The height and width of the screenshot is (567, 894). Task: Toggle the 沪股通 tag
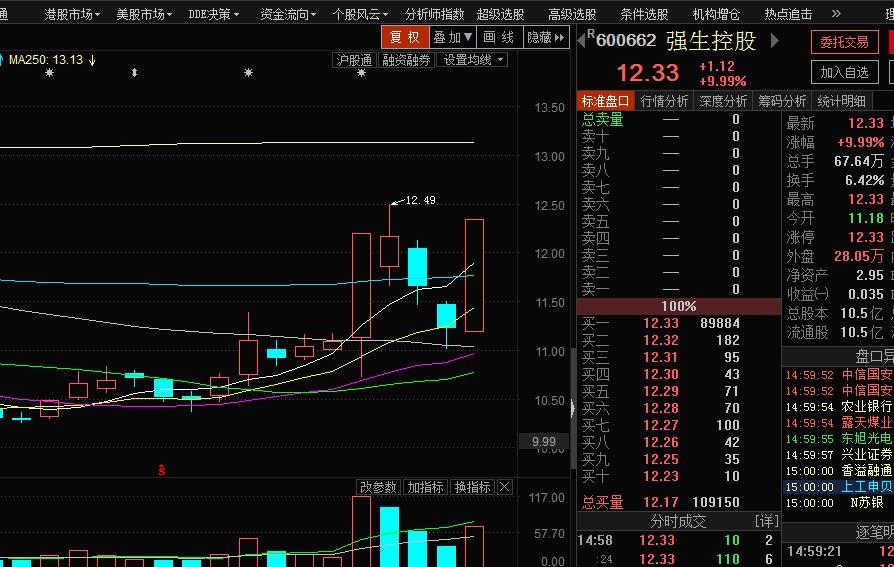pyautogui.click(x=354, y=60)
